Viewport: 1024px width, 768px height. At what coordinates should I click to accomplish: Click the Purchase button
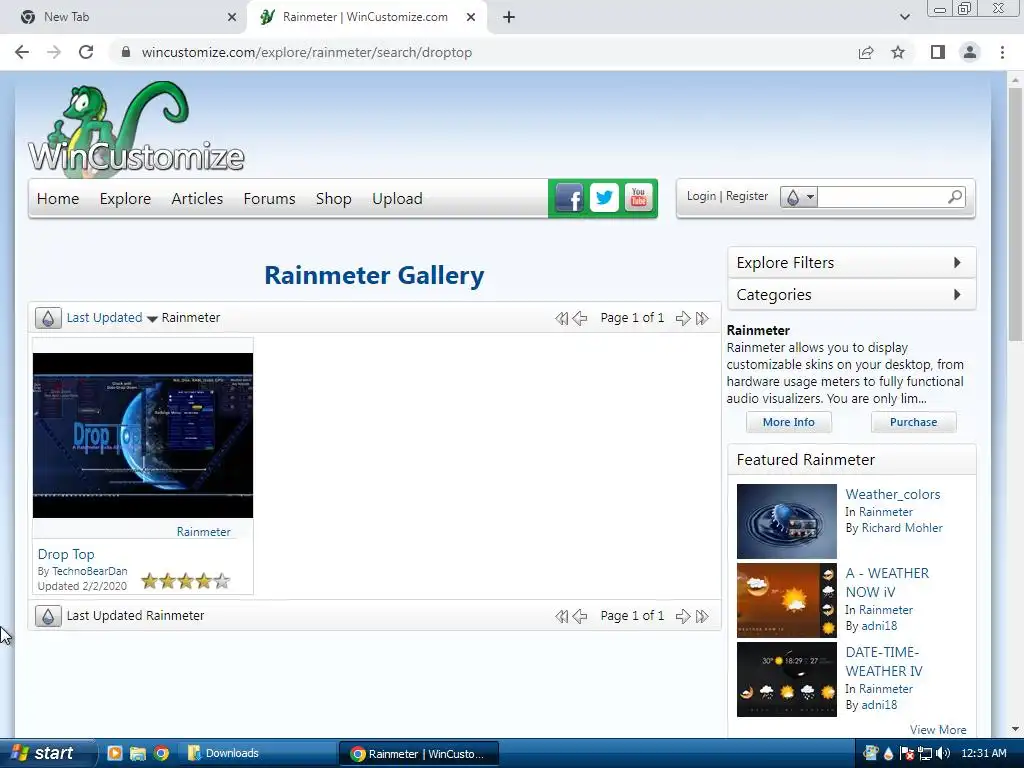coord(913,422)
